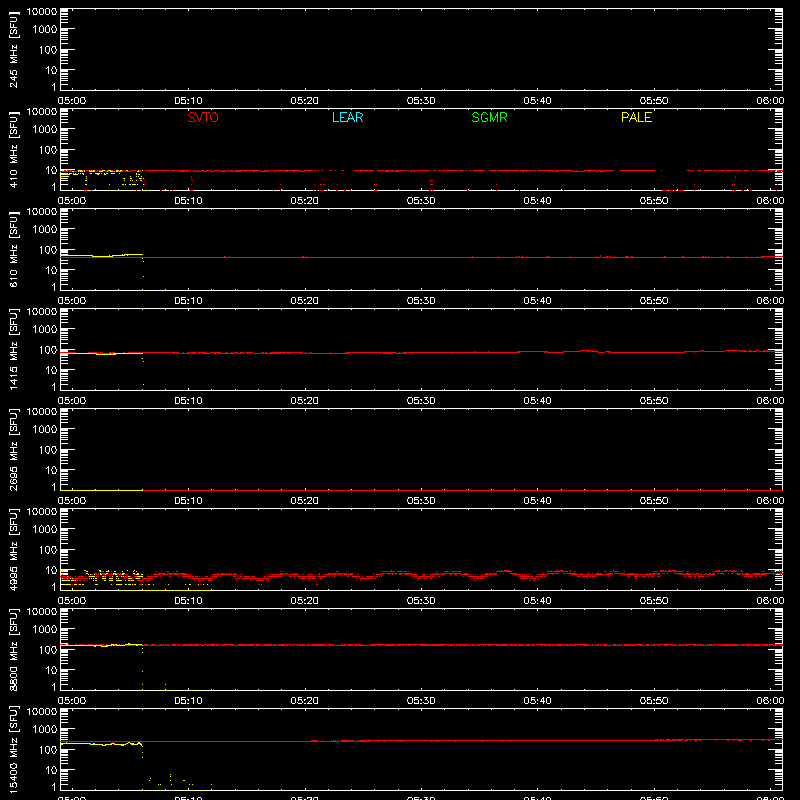Click the 10000 tick of 8800 MHz panel
The height and width of the screenshot is (800, 800).
point(42,612)
